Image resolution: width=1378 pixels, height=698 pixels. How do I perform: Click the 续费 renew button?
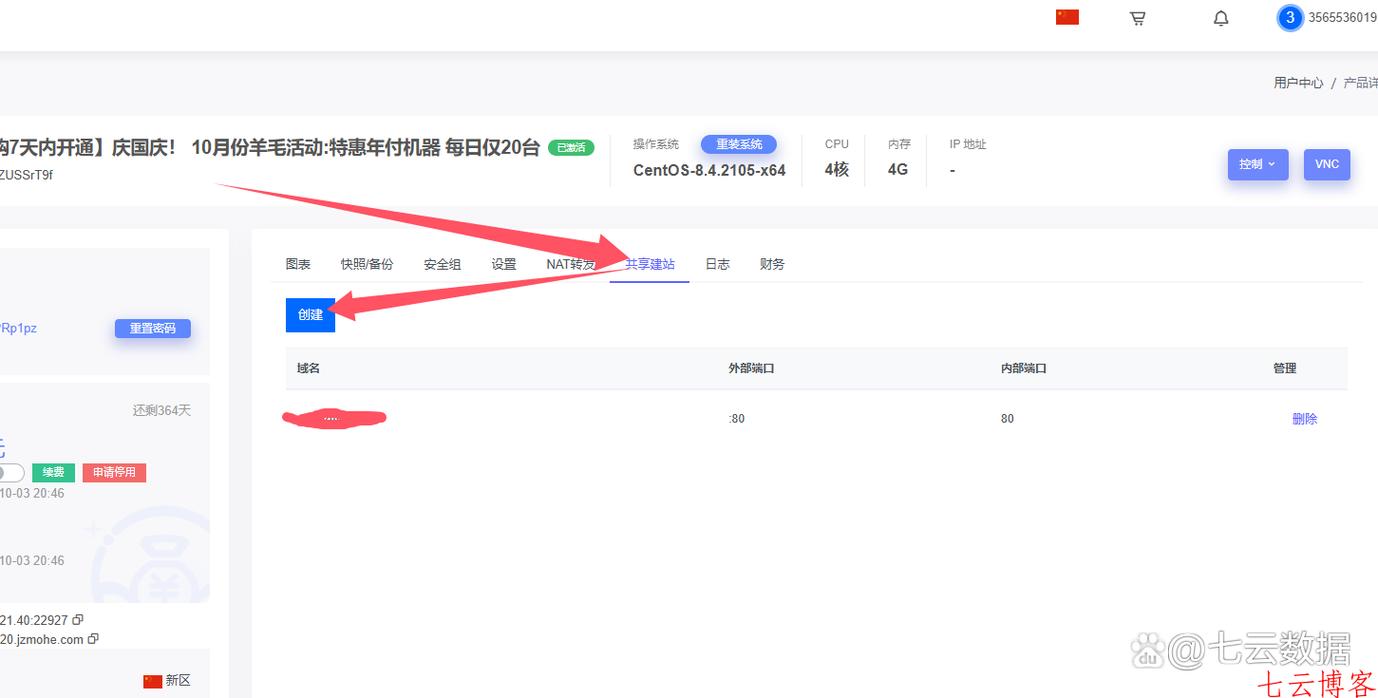53,472
